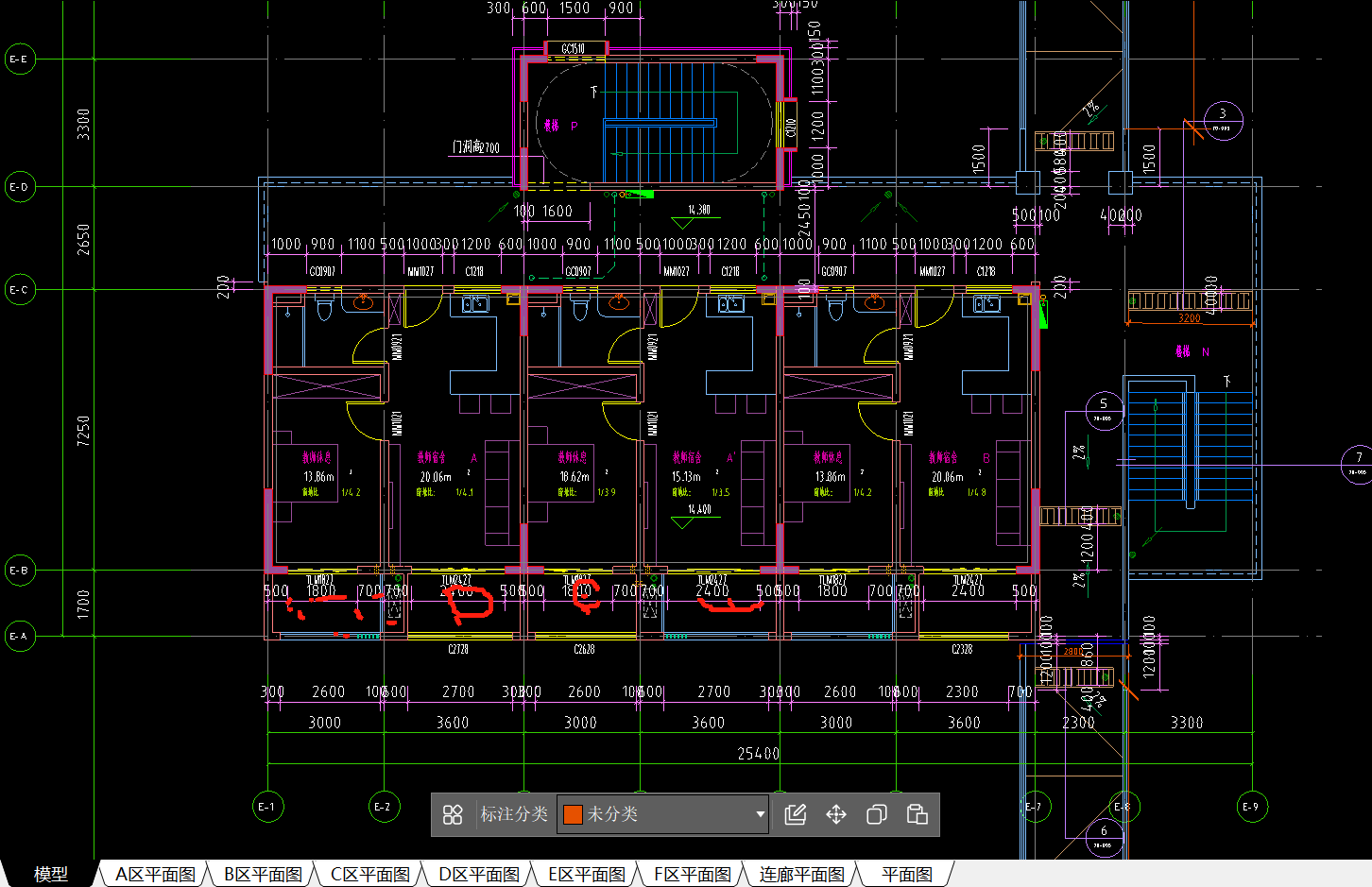
Task: Open the annotation category grid icon
Action: pos(453,814)
